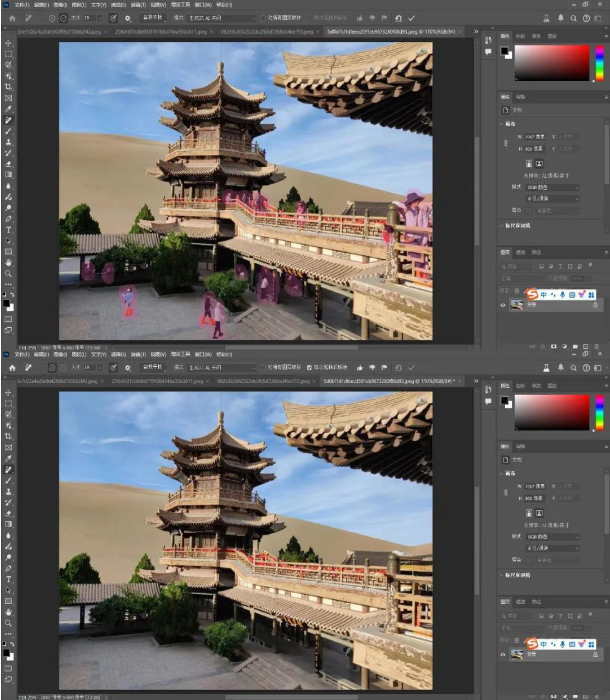Activate the Zoom tool in lower toolbar

point(9,622)
